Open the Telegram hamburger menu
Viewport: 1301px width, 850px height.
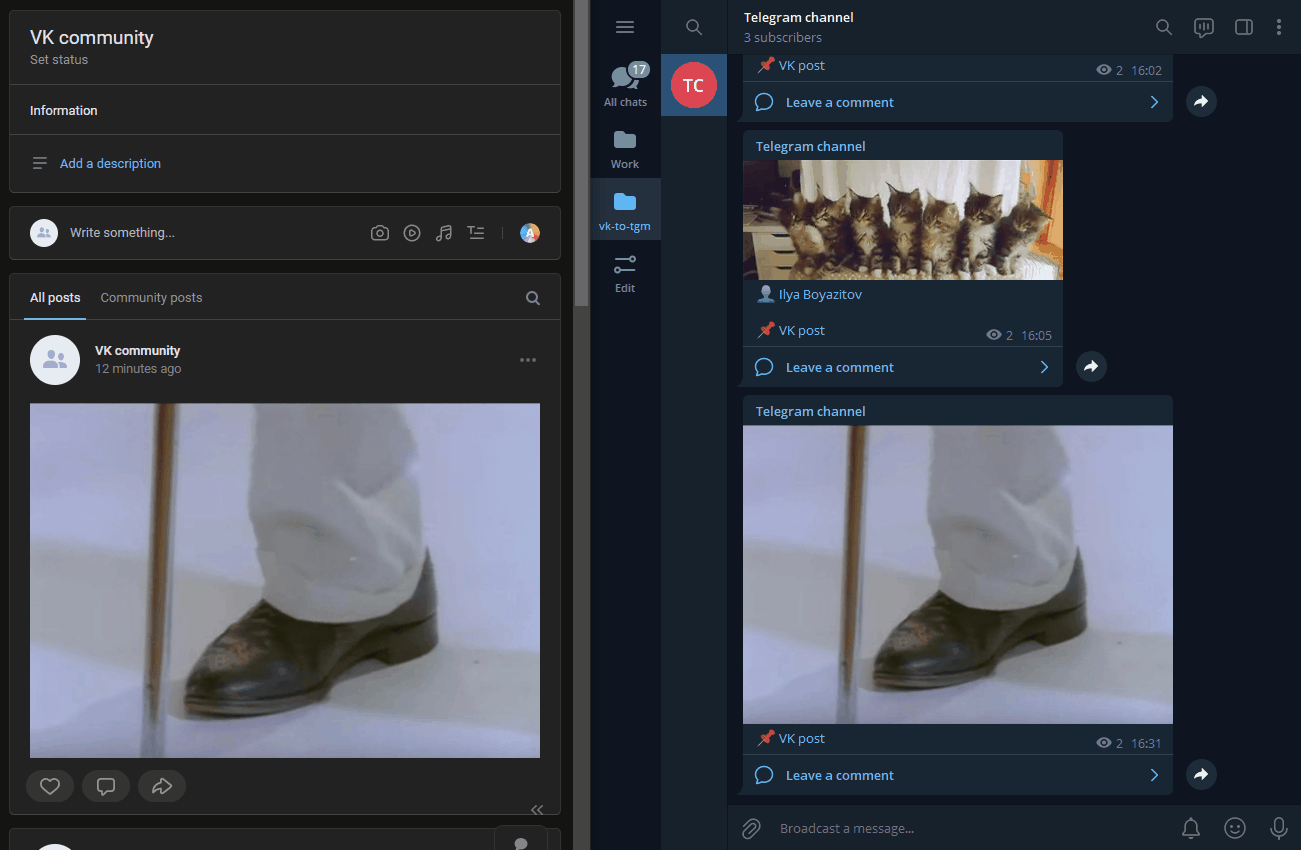pyautogui.click(x=625, y=27)
